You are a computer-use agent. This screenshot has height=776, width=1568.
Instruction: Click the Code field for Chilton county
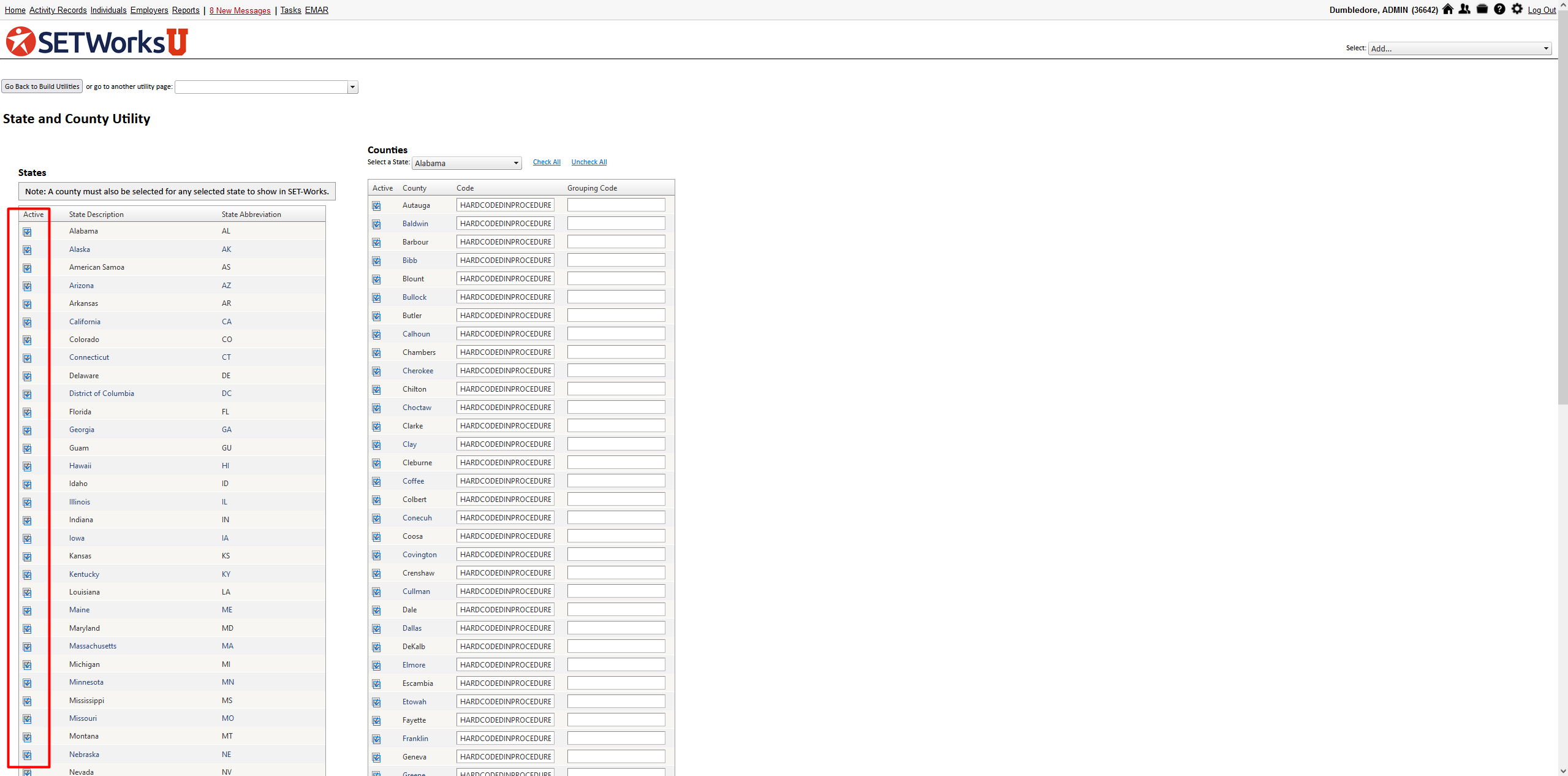tap(506, 389)
